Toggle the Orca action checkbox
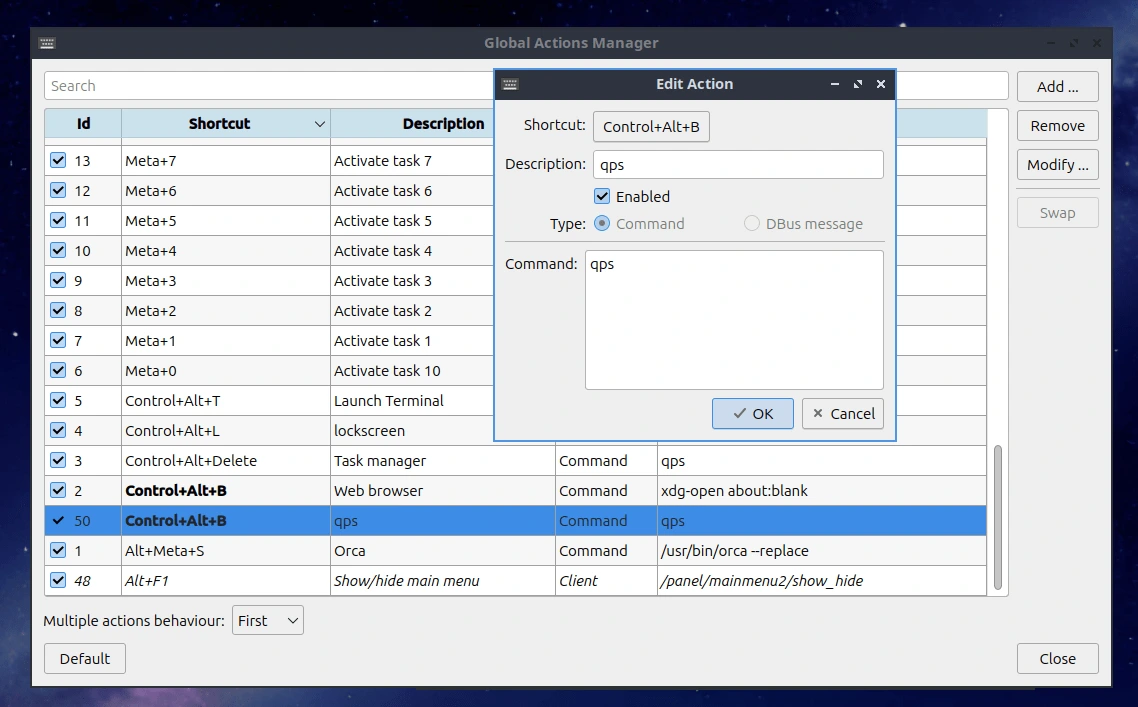The height and width of the screenshot is (707, 1138). click(x=58, y=550)
